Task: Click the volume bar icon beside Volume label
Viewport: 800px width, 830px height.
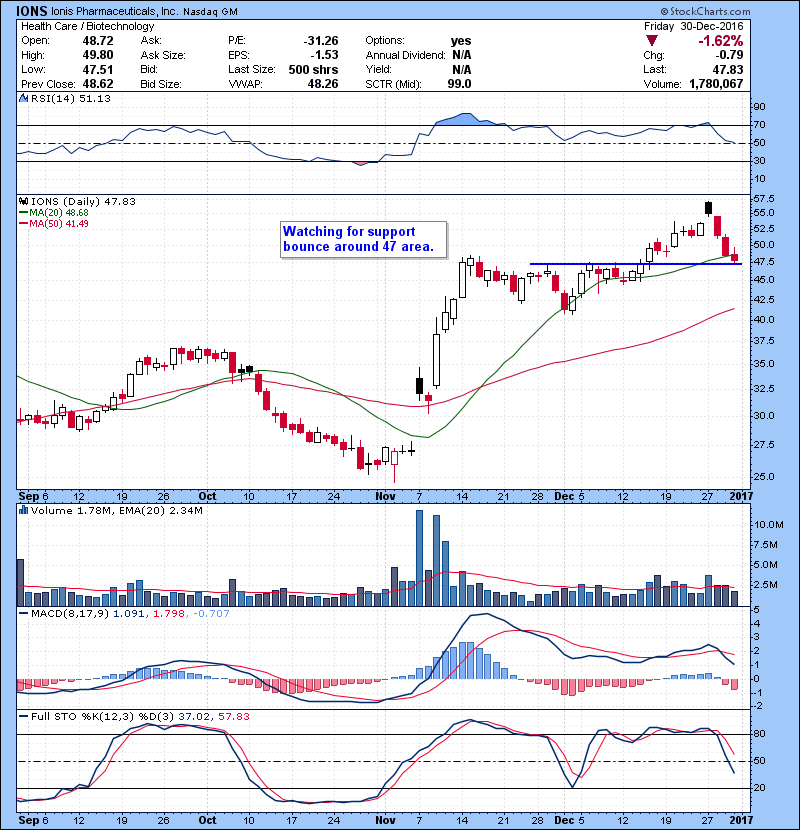Action: [24, 510]
